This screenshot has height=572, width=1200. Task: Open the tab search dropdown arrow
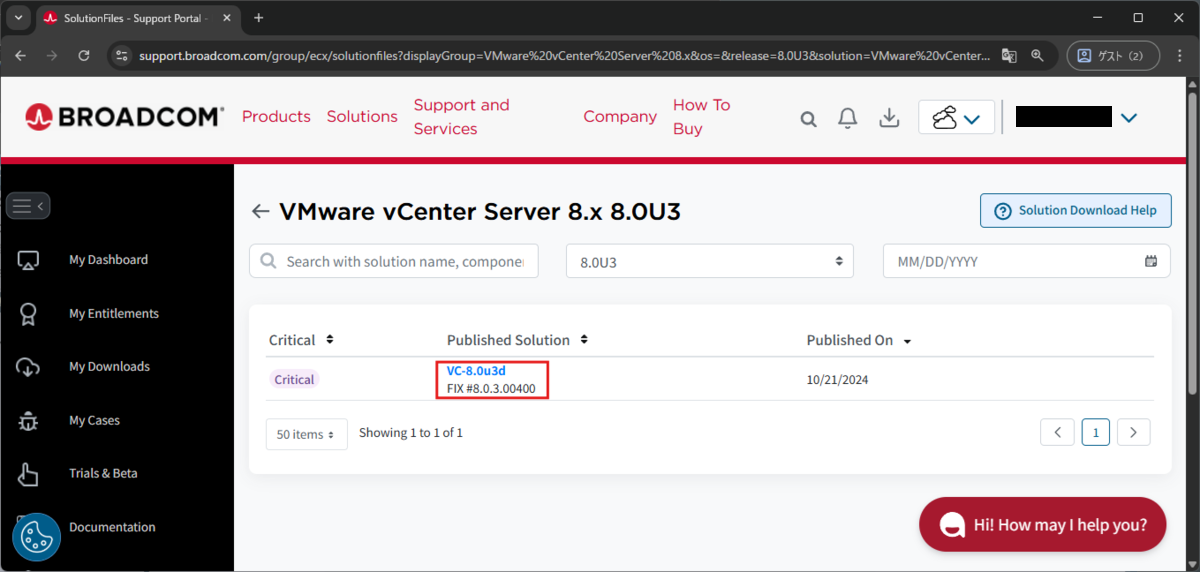pyautogui.click(x=18, y=18)
